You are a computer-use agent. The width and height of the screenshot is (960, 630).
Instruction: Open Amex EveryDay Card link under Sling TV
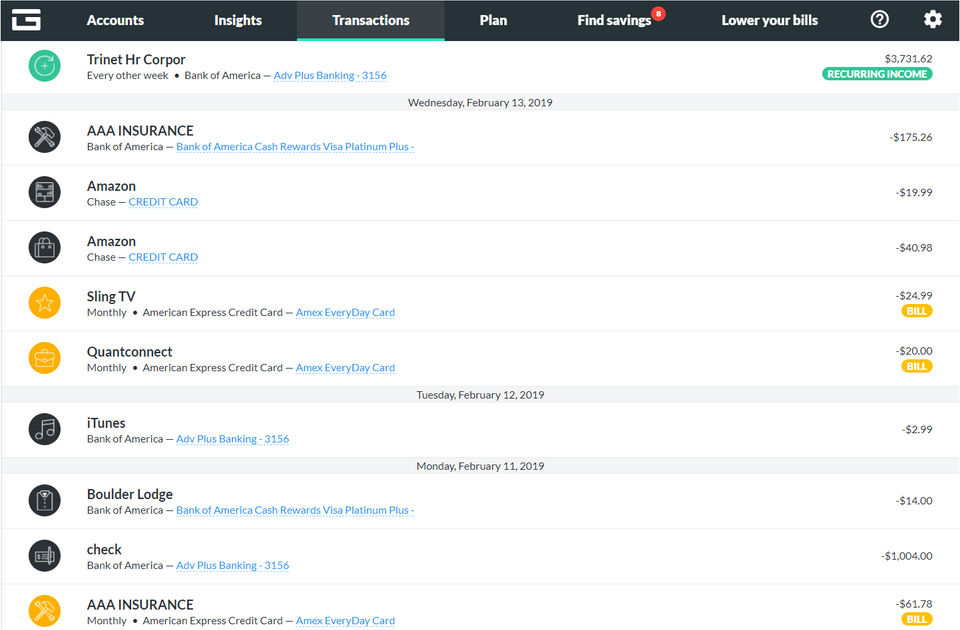(345, 312)
